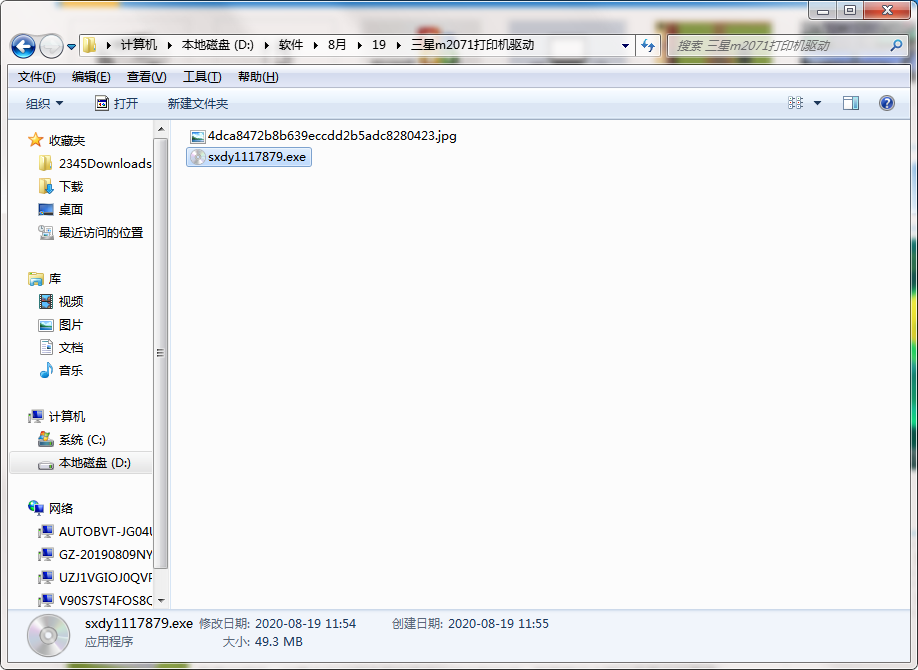This screenshot has height=670, width=918.
Task: Click the sidebar scrollbar up arrow
Action: (x=161, y=129)
